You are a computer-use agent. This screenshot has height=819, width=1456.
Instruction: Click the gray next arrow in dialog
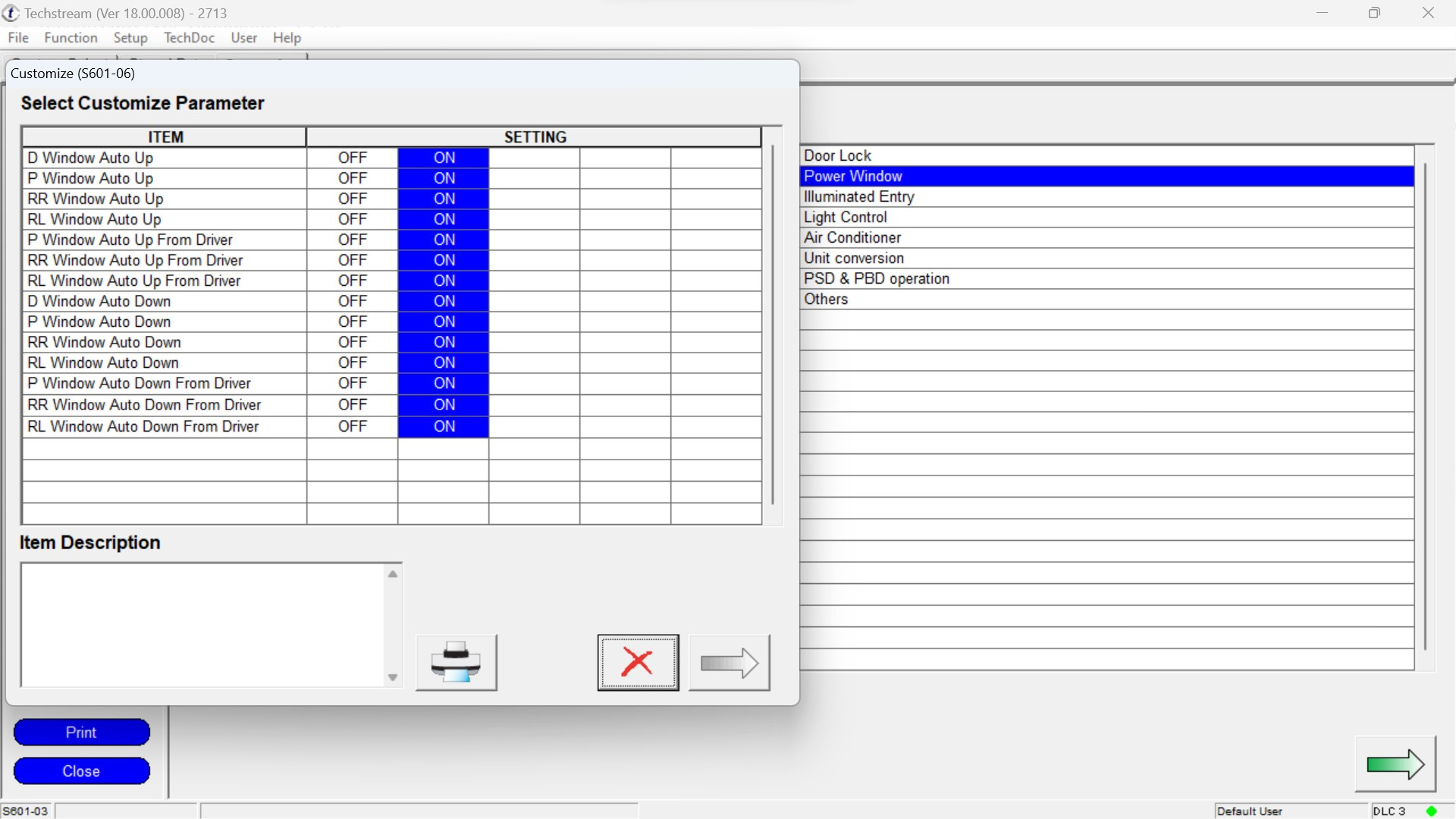[x=729, y=664]
